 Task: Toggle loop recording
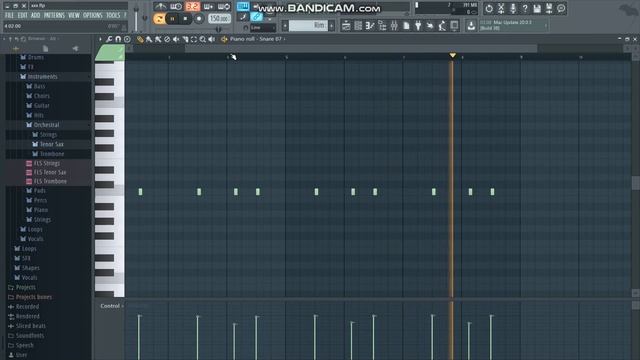coord(224,6)
